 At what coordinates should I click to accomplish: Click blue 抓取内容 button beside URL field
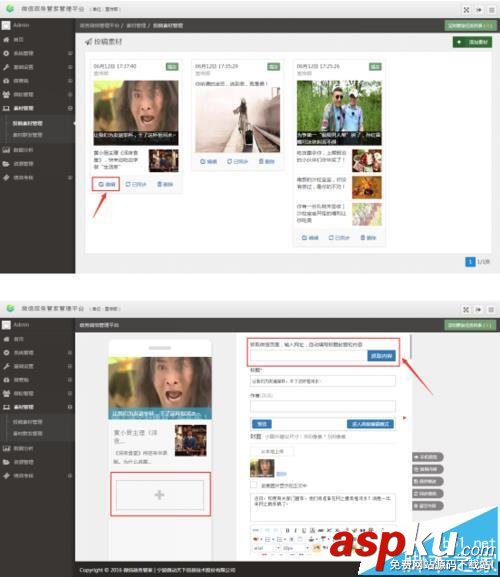382,356
